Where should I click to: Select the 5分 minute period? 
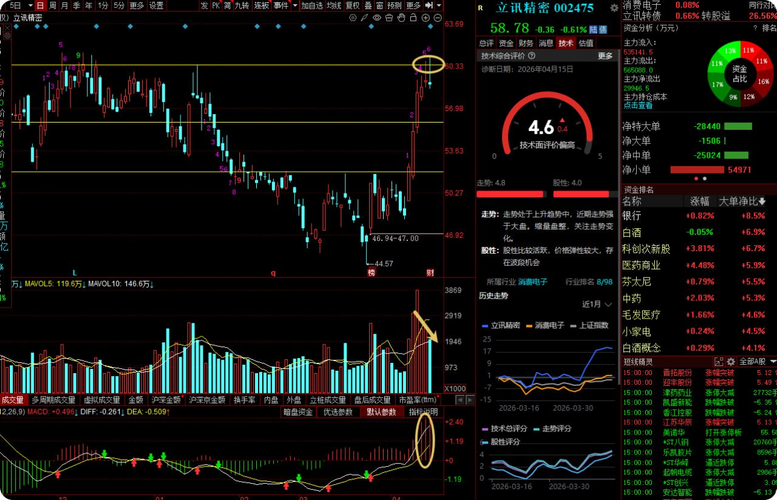click(x=119, y=5)
